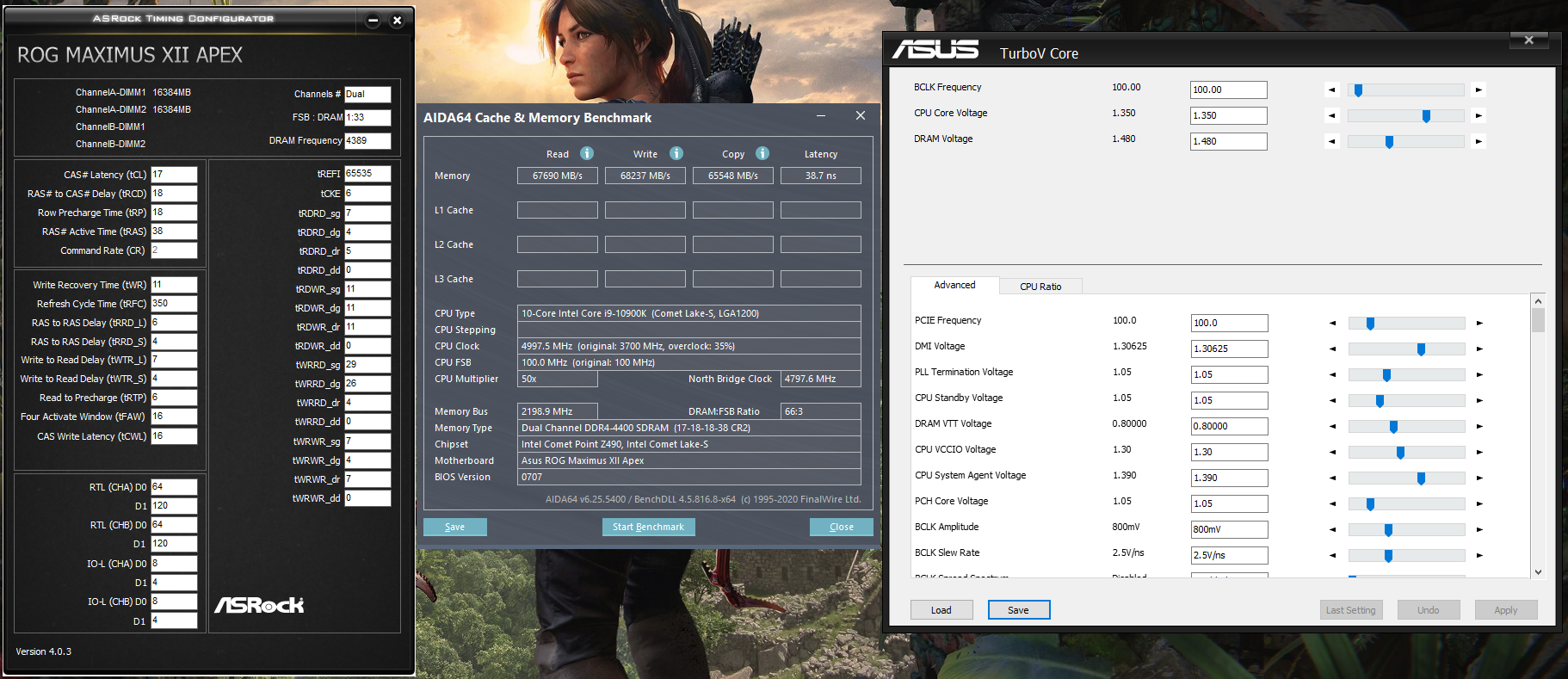The width and height of the screenshot is (1568, 679).
Task: Minimize the AIDA64 benchmark window
Action: click(821, 115)
